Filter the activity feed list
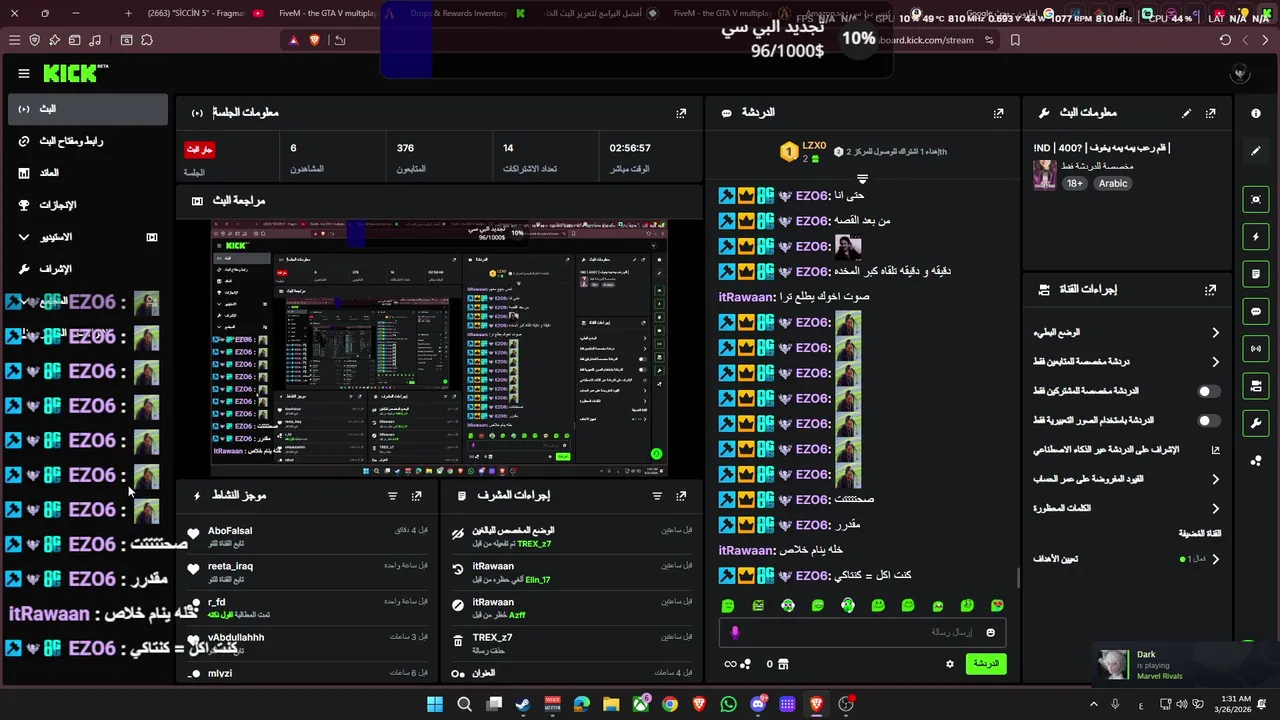1280x720 pixels. [392, 495]
